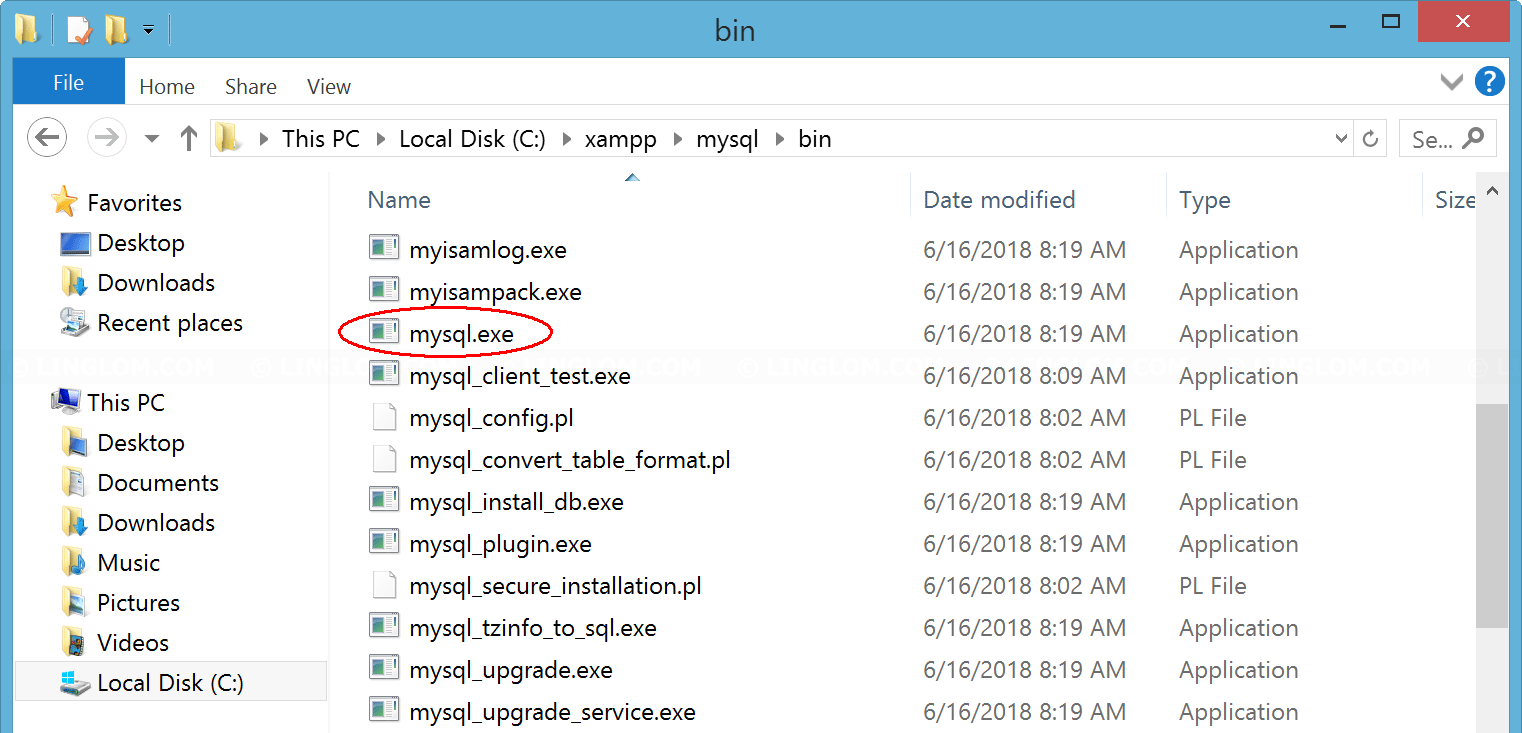Open the recent locations dropdown arrow
The width and height of the screenshot is (1522, 733).
click(x=152, y=139)
